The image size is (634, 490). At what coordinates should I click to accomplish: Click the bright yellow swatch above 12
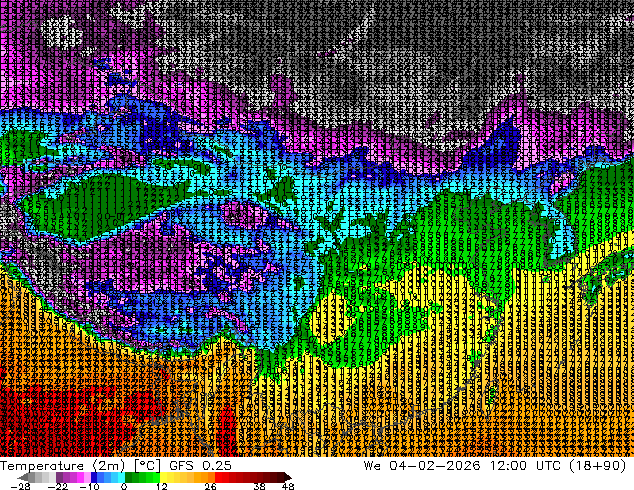click(x=163, y=477)
